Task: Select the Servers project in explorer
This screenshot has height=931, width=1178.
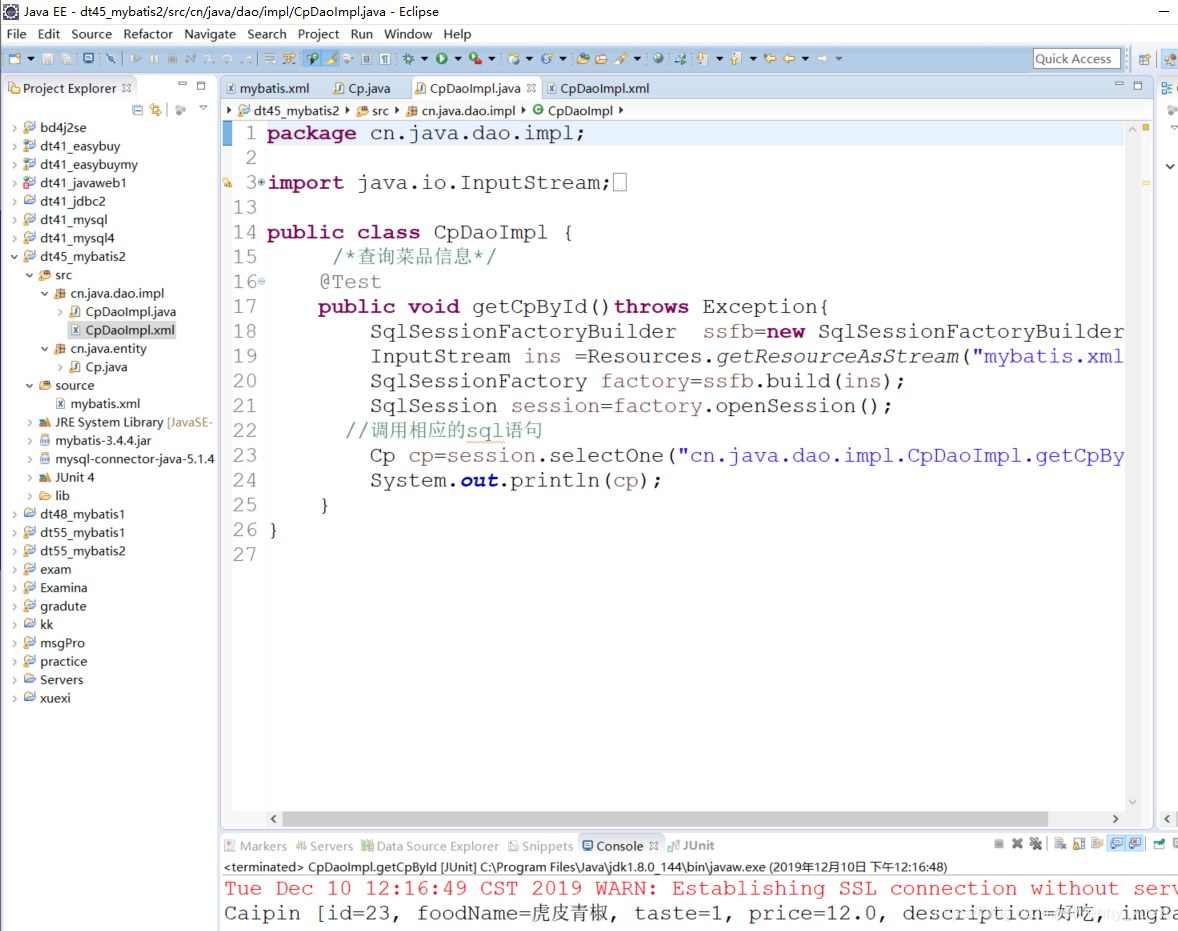Action: [53, 680]
